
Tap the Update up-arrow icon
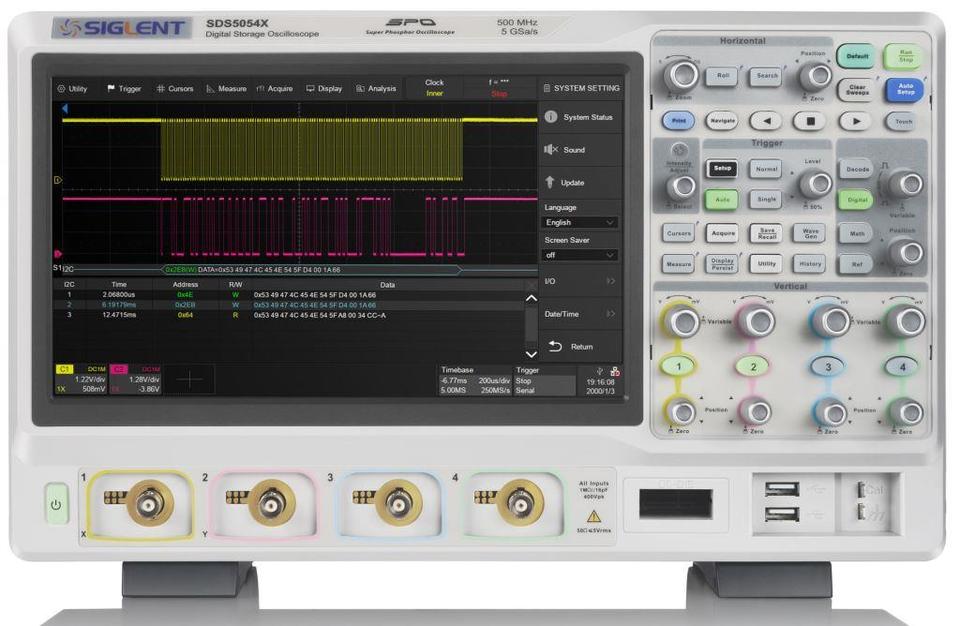point(549,182)
